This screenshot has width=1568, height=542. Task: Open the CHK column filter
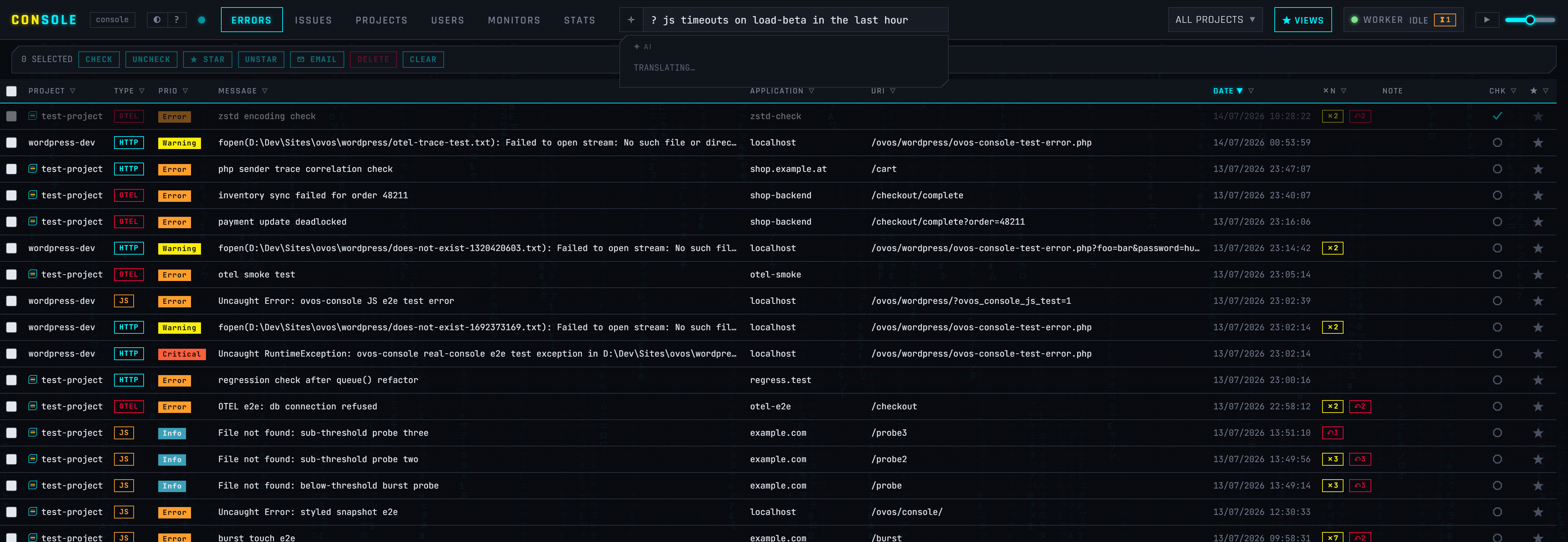[x=1513, y=91]
